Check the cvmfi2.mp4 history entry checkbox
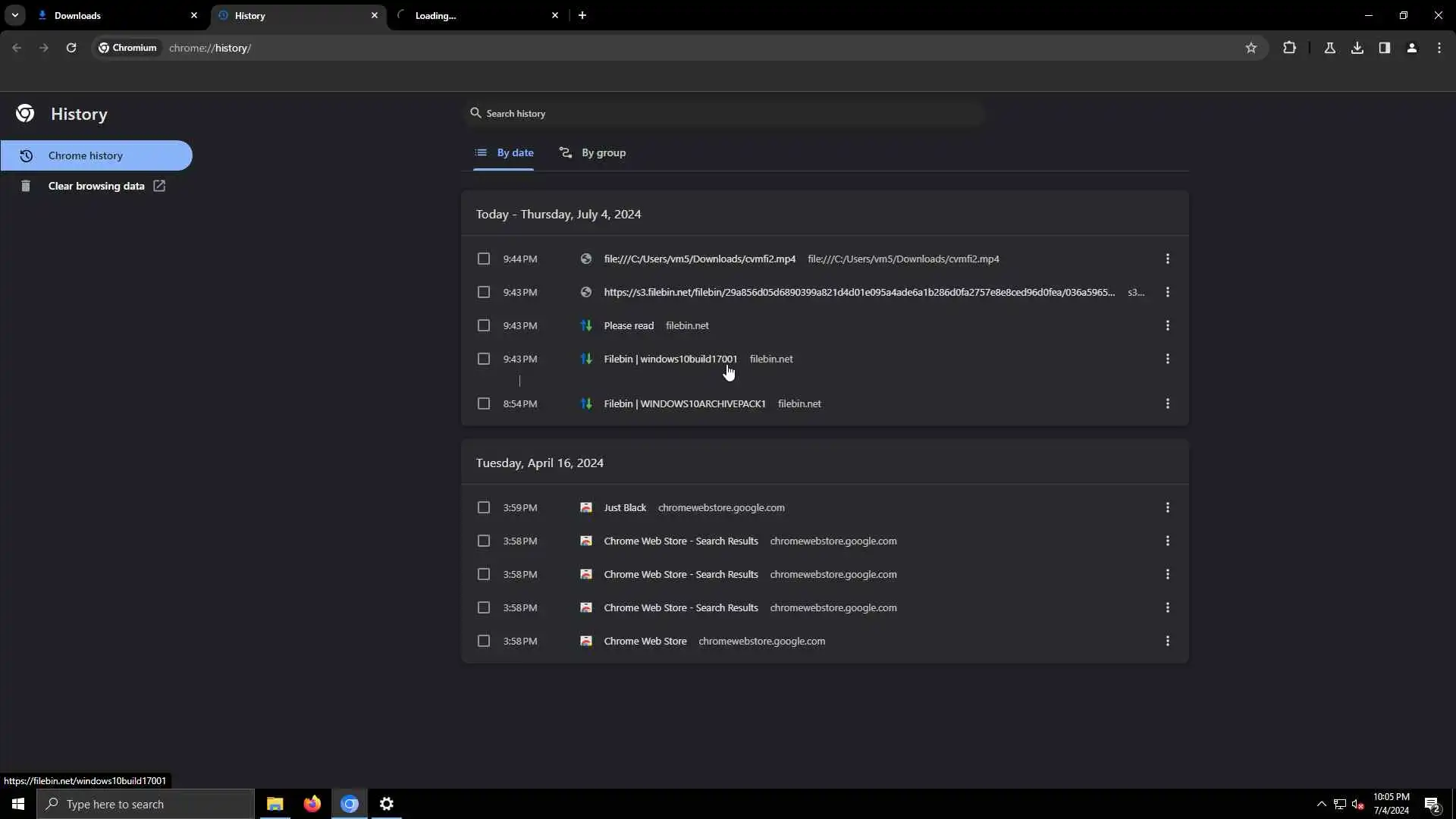Viewport: 1456px width, 819px height. 484,259
